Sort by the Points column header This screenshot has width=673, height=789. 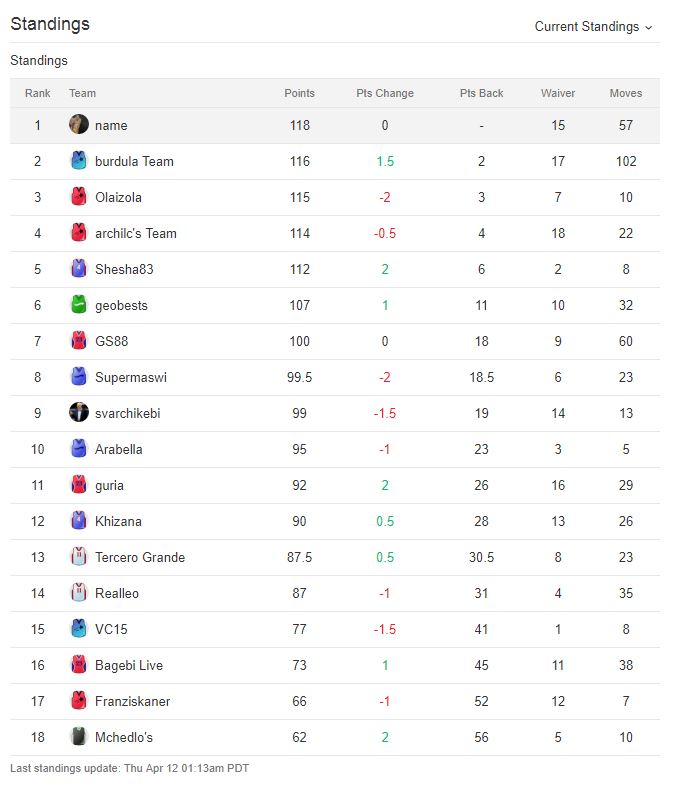[x=299, y=93]
